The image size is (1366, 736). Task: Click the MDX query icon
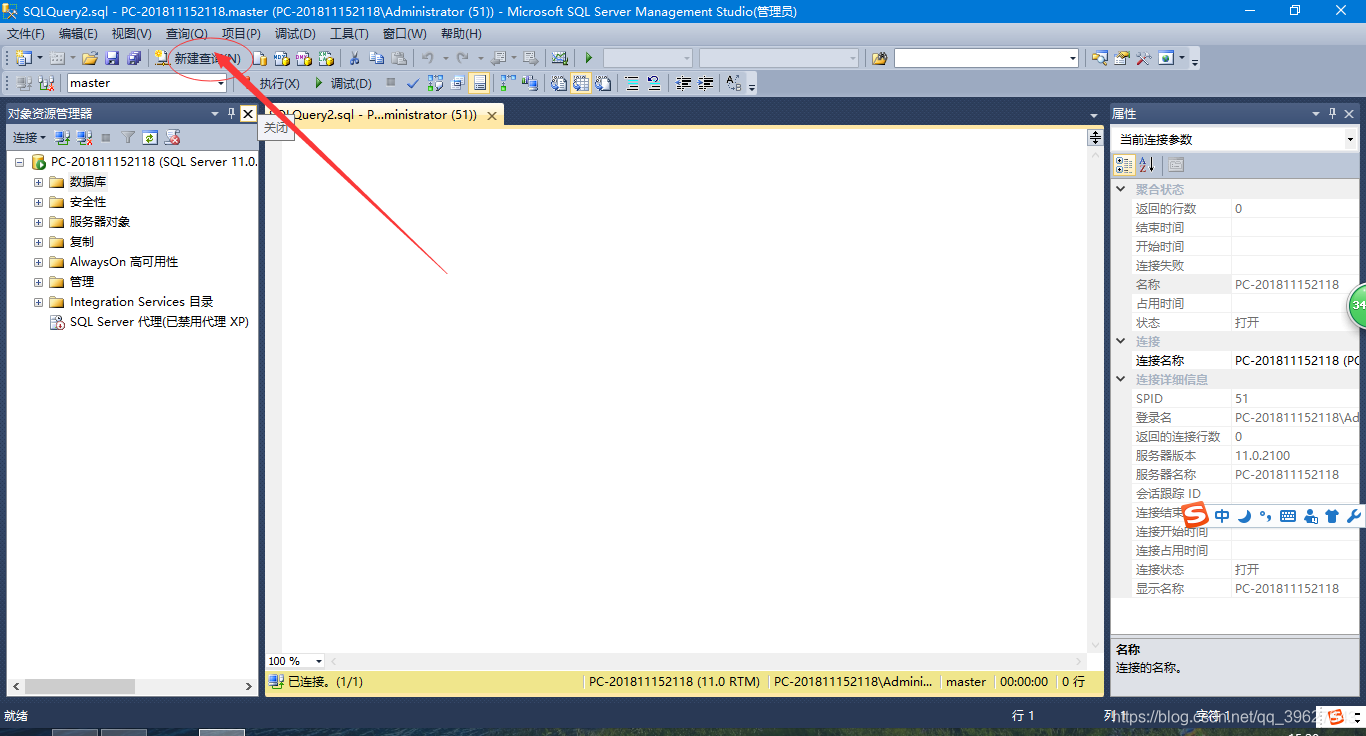tap(282, 58)
